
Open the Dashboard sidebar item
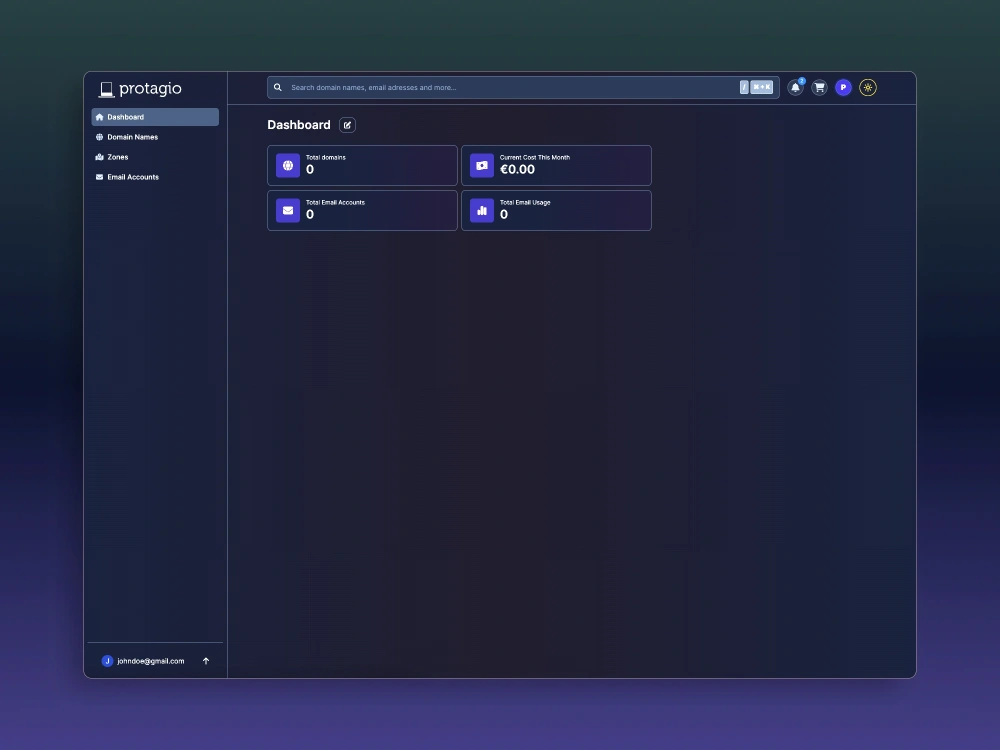(155, 117)
